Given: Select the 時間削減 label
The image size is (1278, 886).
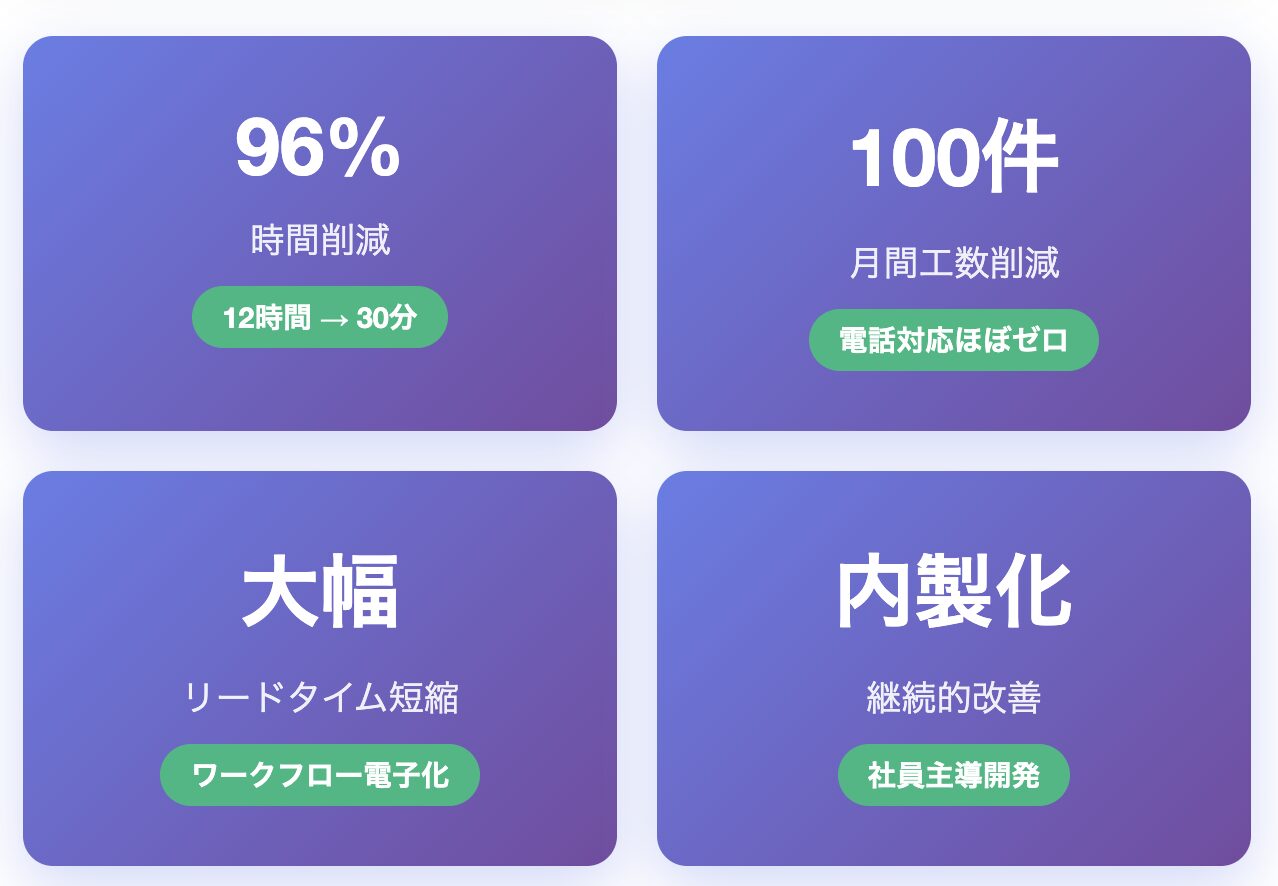Looking at the screenshot, I should click(x=320, y=240).
